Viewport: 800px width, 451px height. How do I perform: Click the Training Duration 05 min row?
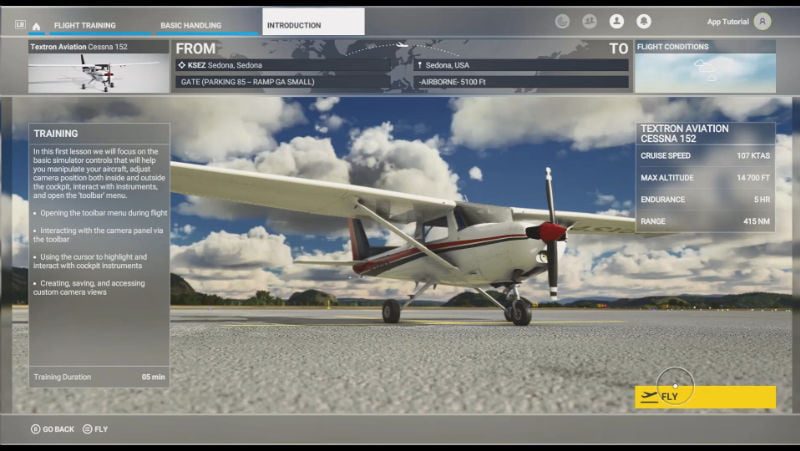click(x=99, y=377)
